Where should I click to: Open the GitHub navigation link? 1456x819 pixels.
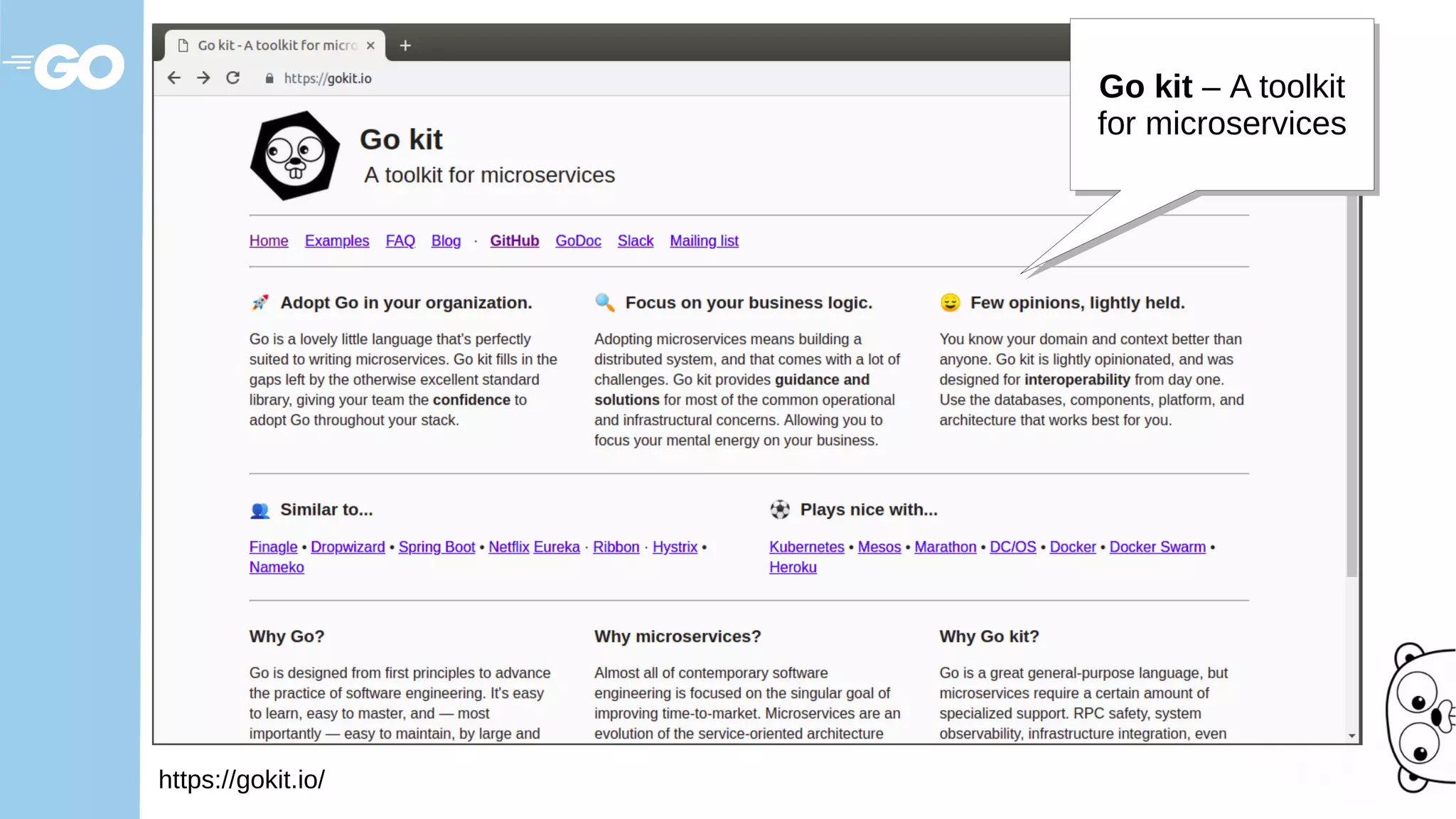tap(514, 241)
